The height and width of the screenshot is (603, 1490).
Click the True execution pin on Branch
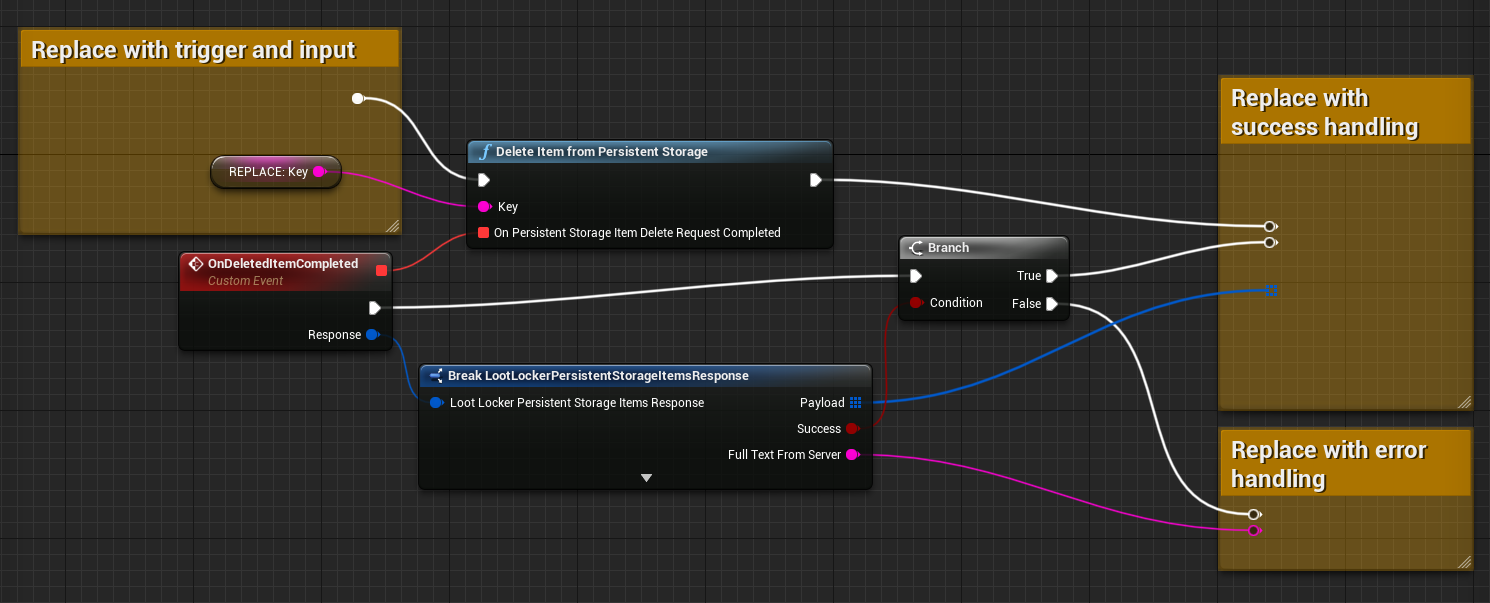(1052, 276)
